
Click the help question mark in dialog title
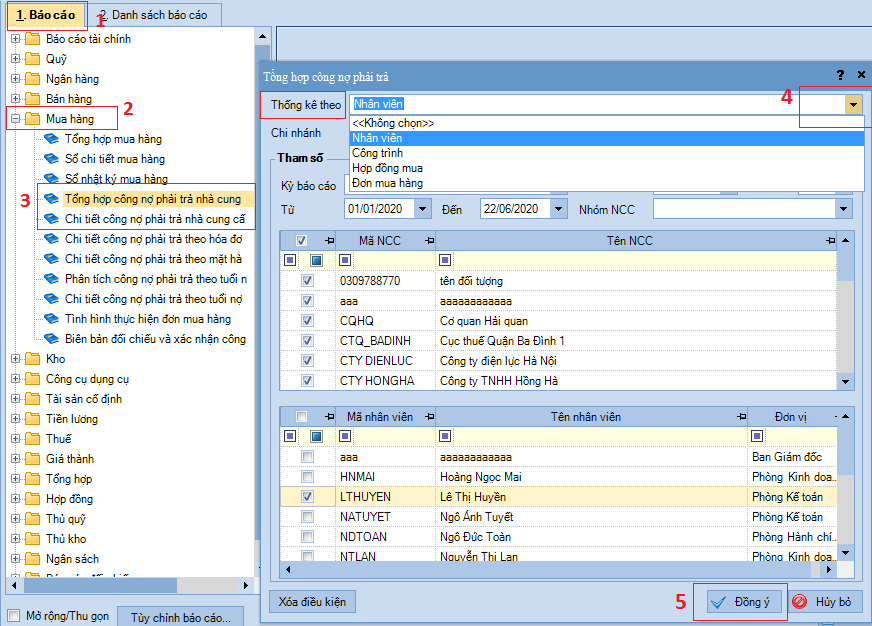(840, 74)
